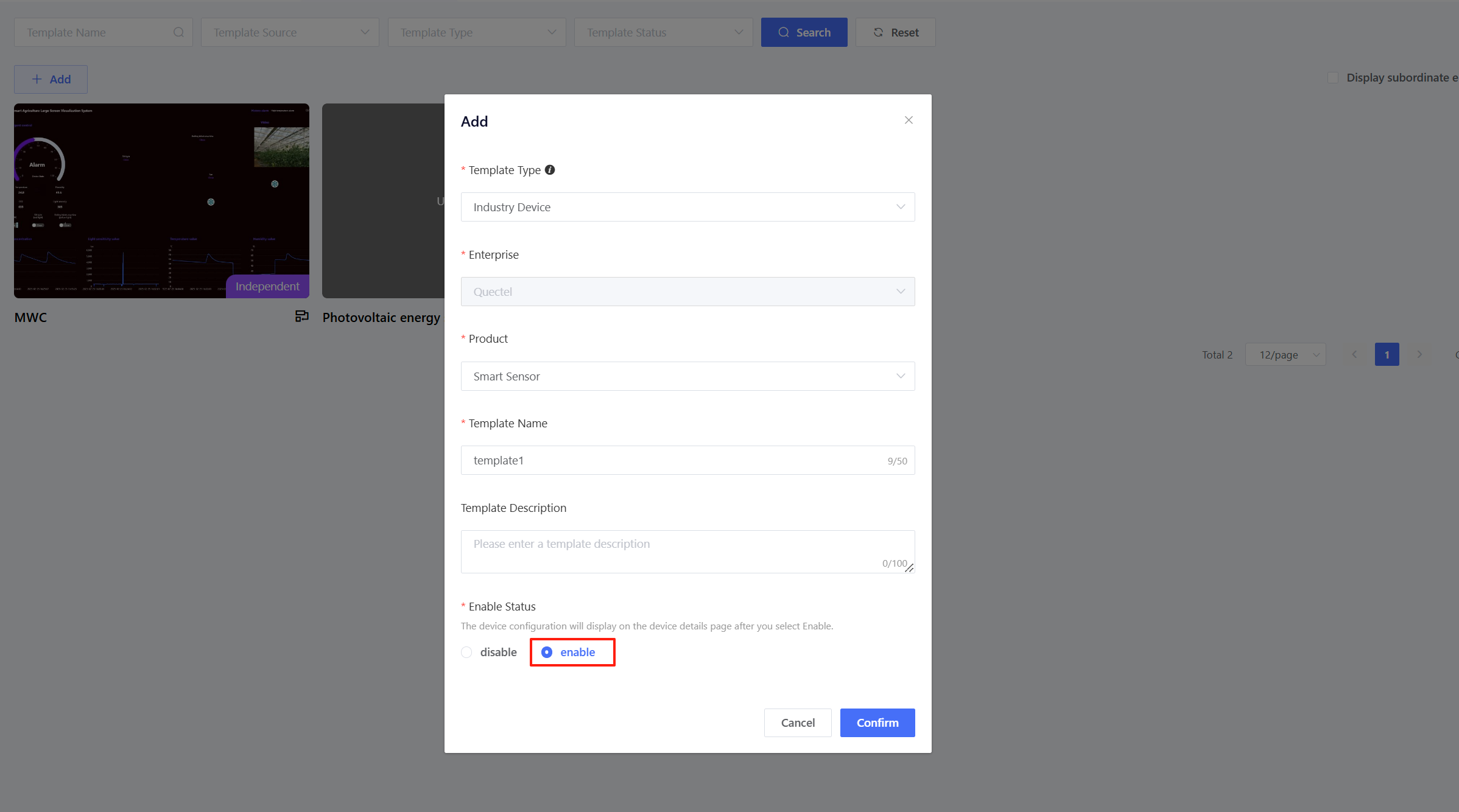1459x812 pixels.
Task: Select the disable radio option
Action: click(x=467, y=652)
